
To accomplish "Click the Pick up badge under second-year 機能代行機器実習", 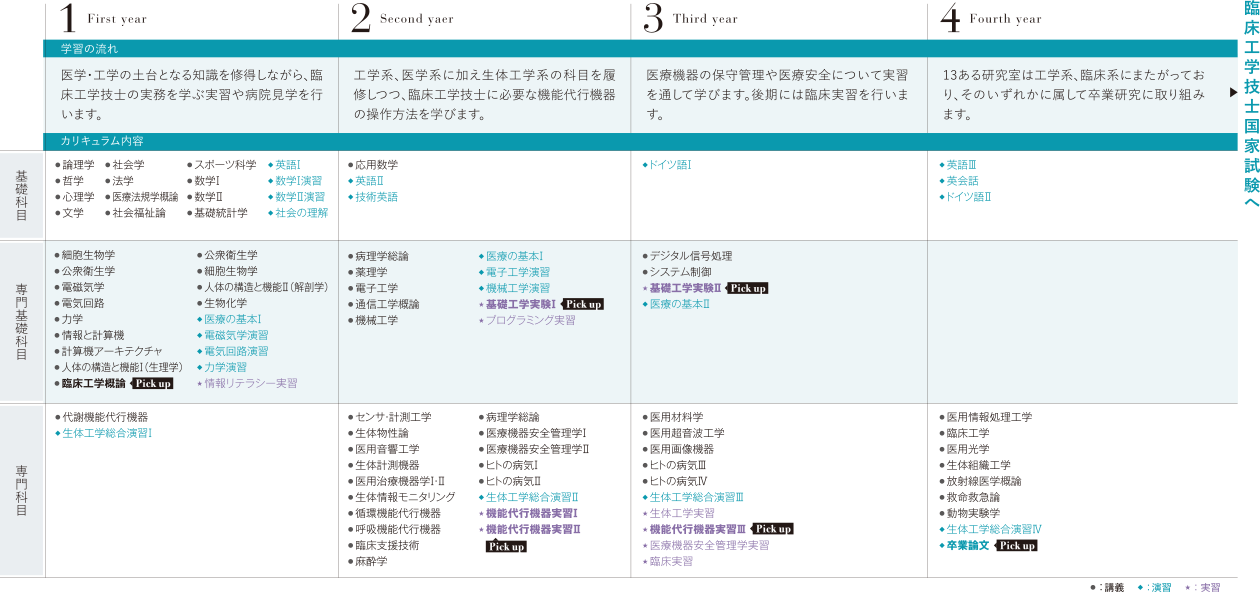I will tap(505, 547).
